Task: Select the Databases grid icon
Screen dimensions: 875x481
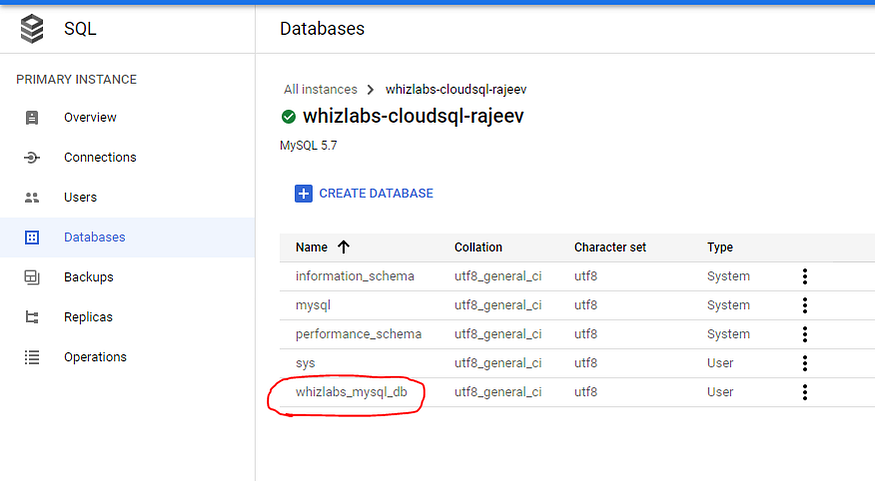Action: [32, 238]
